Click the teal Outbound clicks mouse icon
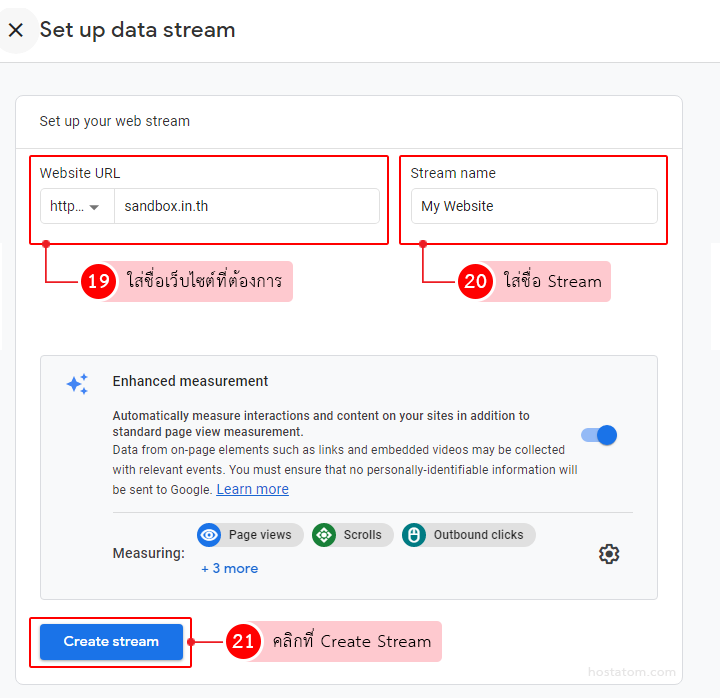 [414, 535]
